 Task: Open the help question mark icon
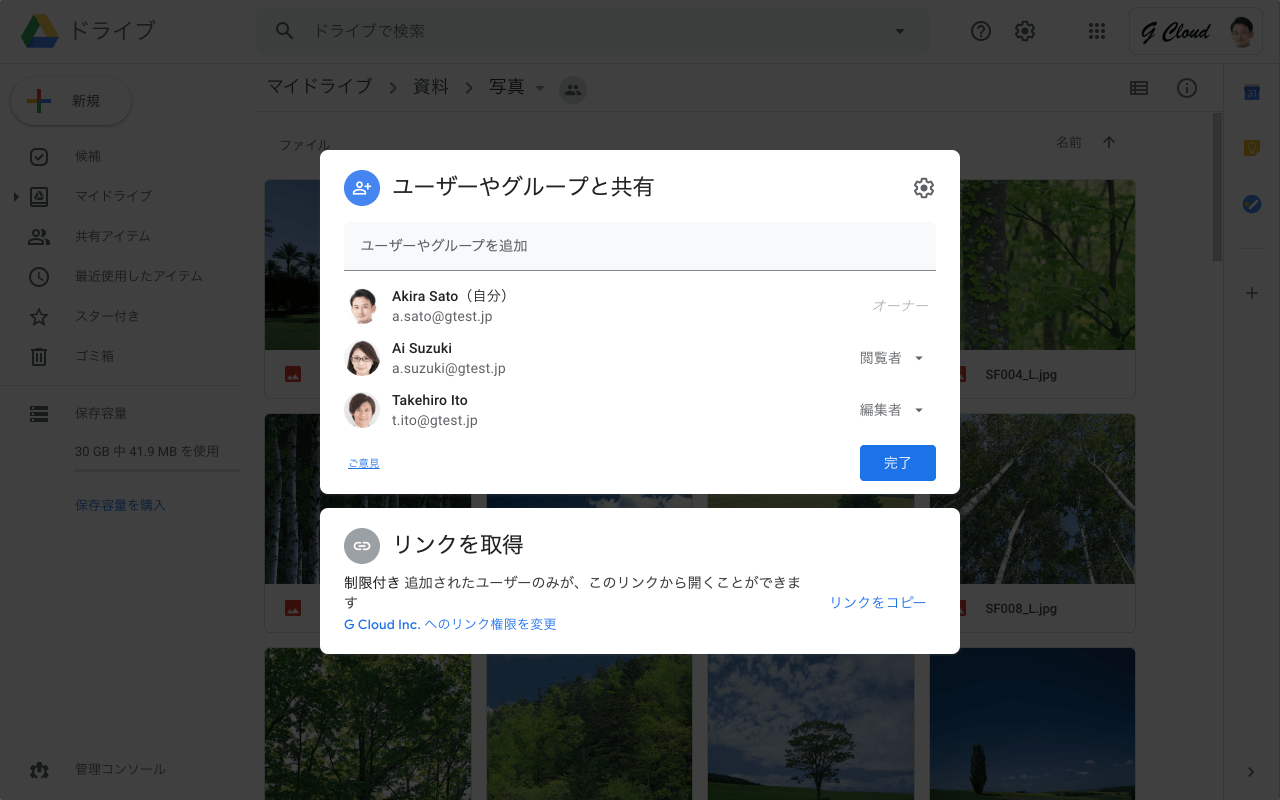(x=981, y=31)
